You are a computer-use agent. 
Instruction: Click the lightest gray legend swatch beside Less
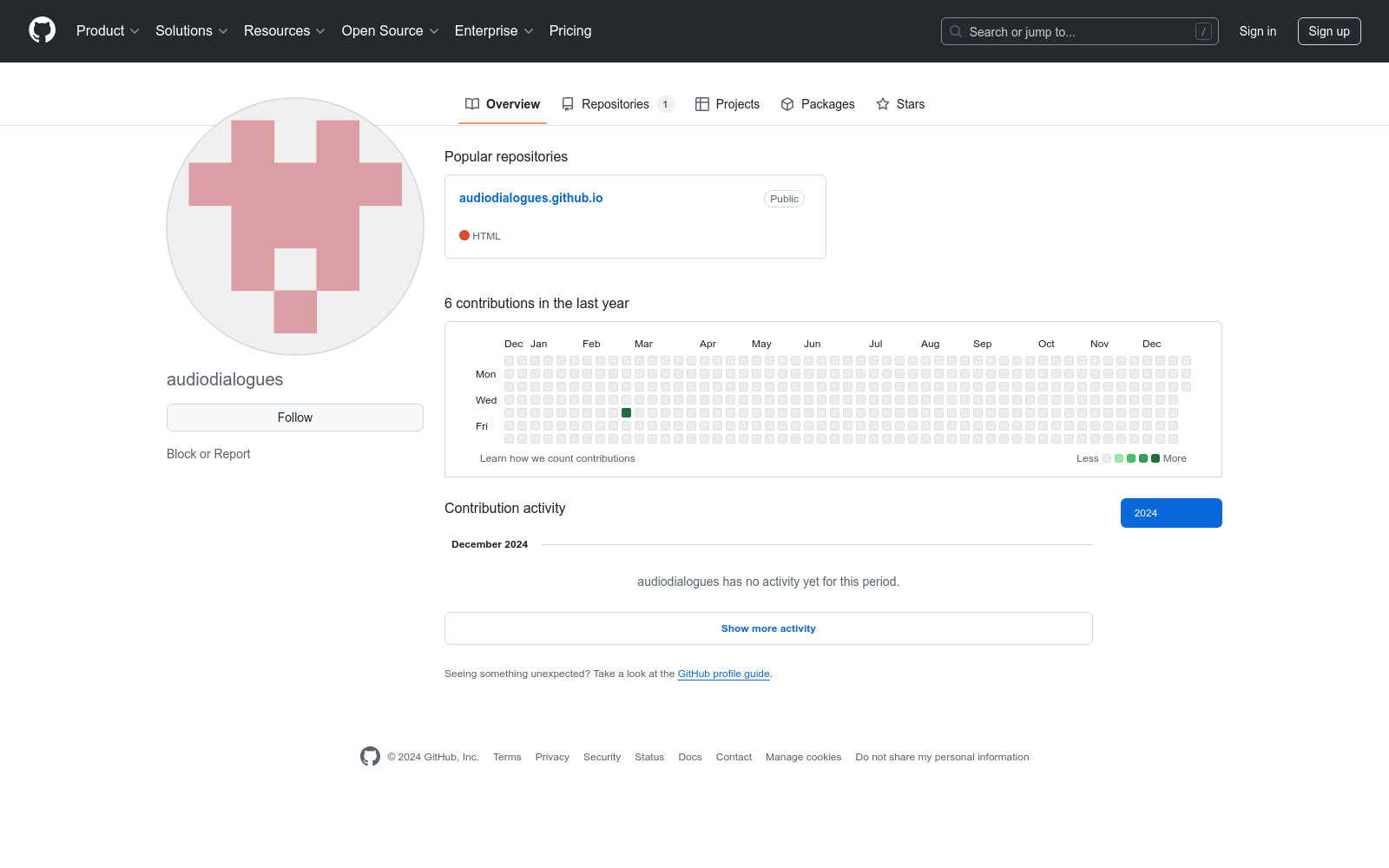coord(1107,458)
